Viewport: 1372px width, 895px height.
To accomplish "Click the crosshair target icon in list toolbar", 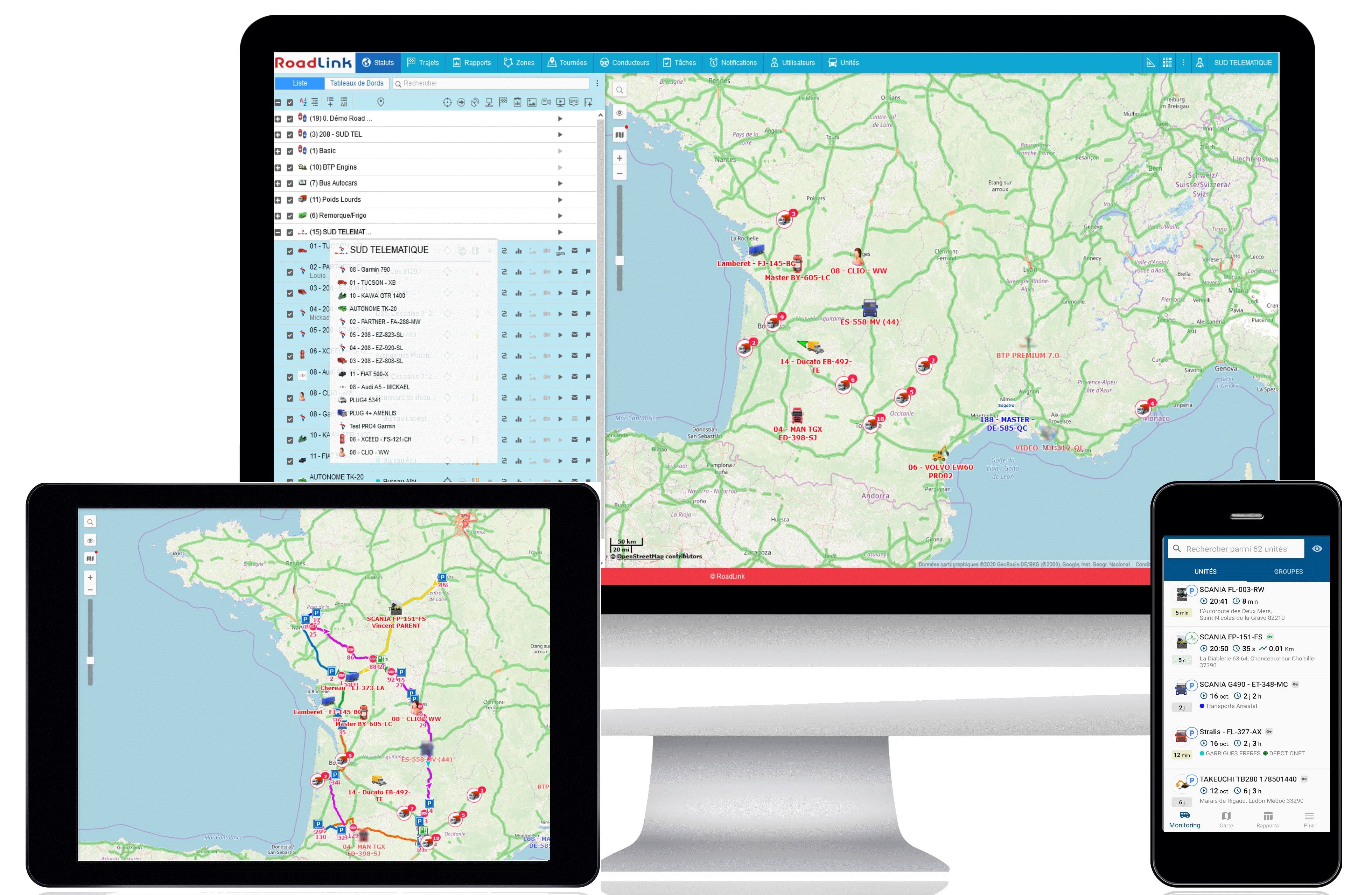I will (447, 102).
